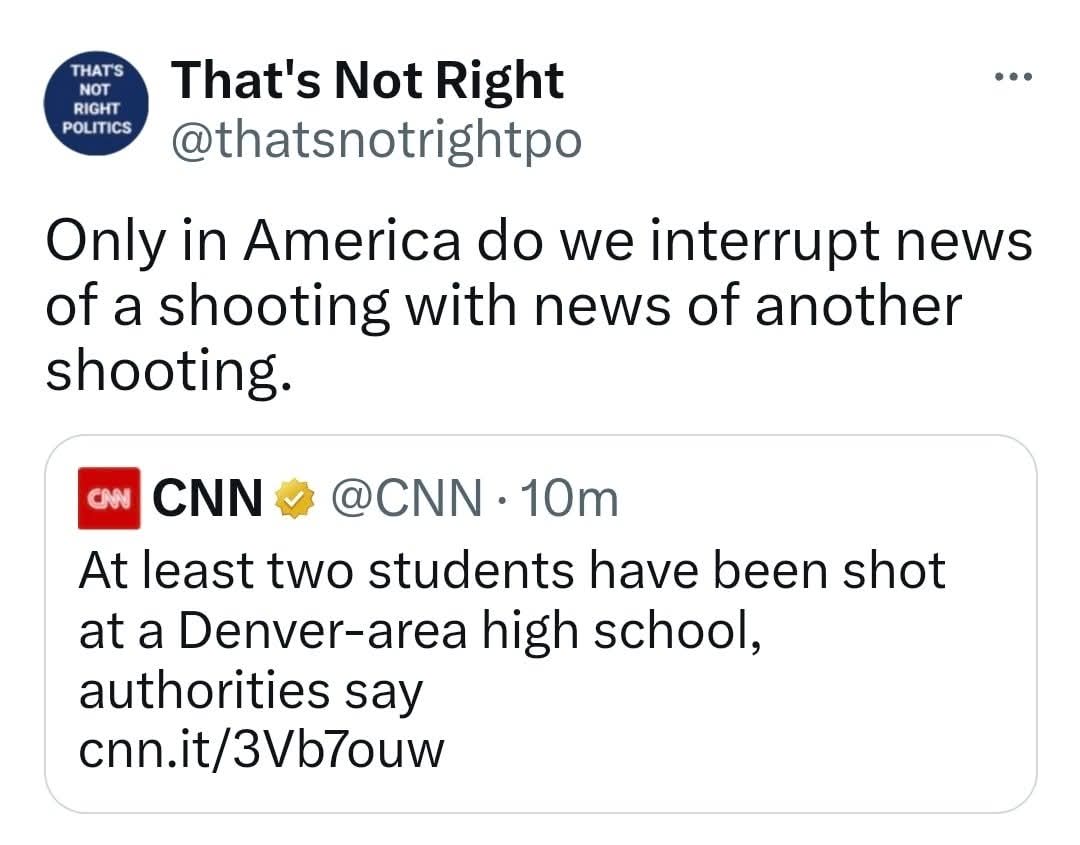Click the "authorities say" line
Viewport: 1080px width, 845px height.
tap(250, 691)
